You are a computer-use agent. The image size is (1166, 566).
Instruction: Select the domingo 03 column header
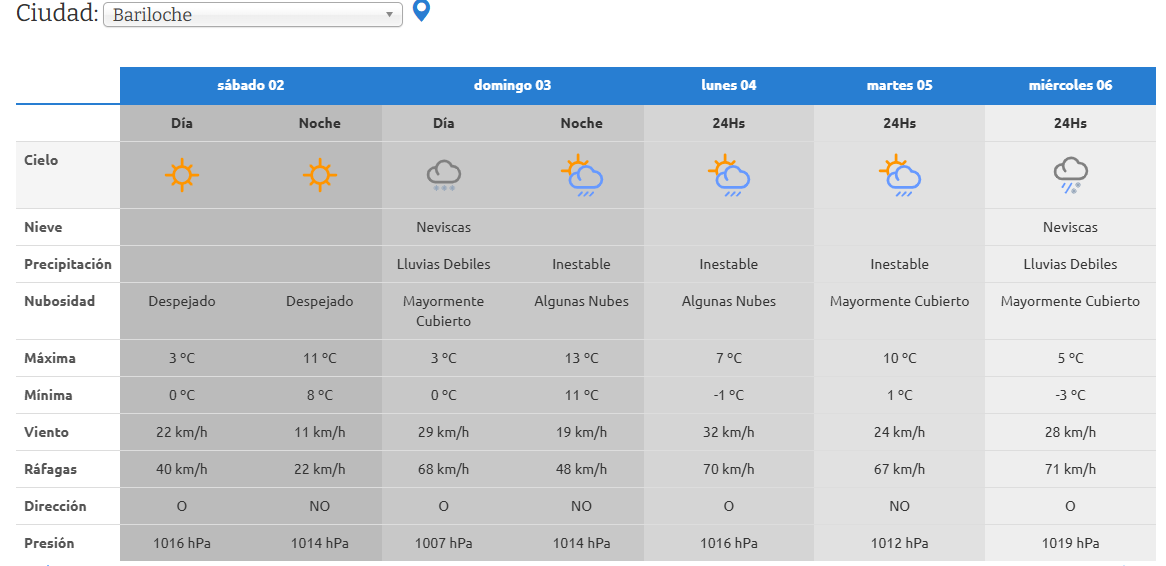click(512, 85)
